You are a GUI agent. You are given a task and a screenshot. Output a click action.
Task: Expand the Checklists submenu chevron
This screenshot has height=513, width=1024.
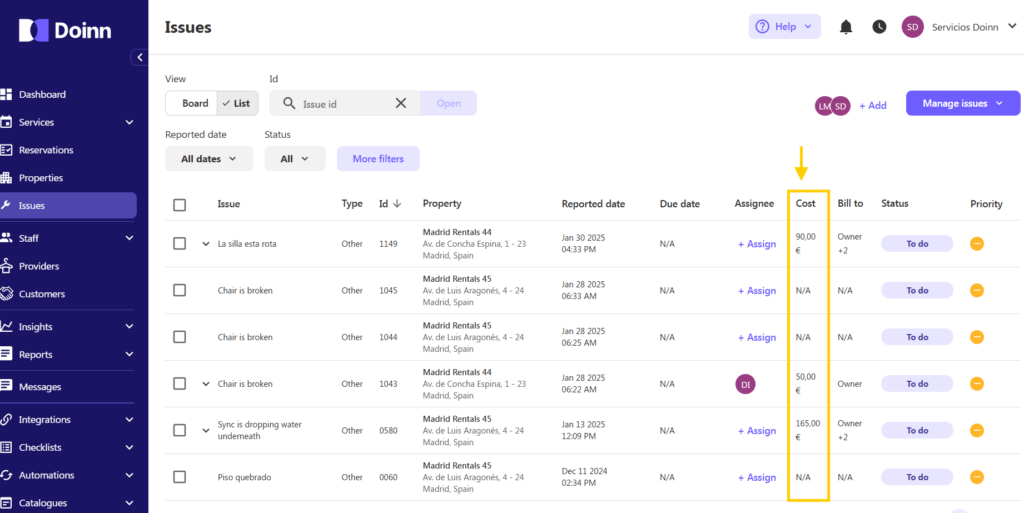tap(129, 448)
